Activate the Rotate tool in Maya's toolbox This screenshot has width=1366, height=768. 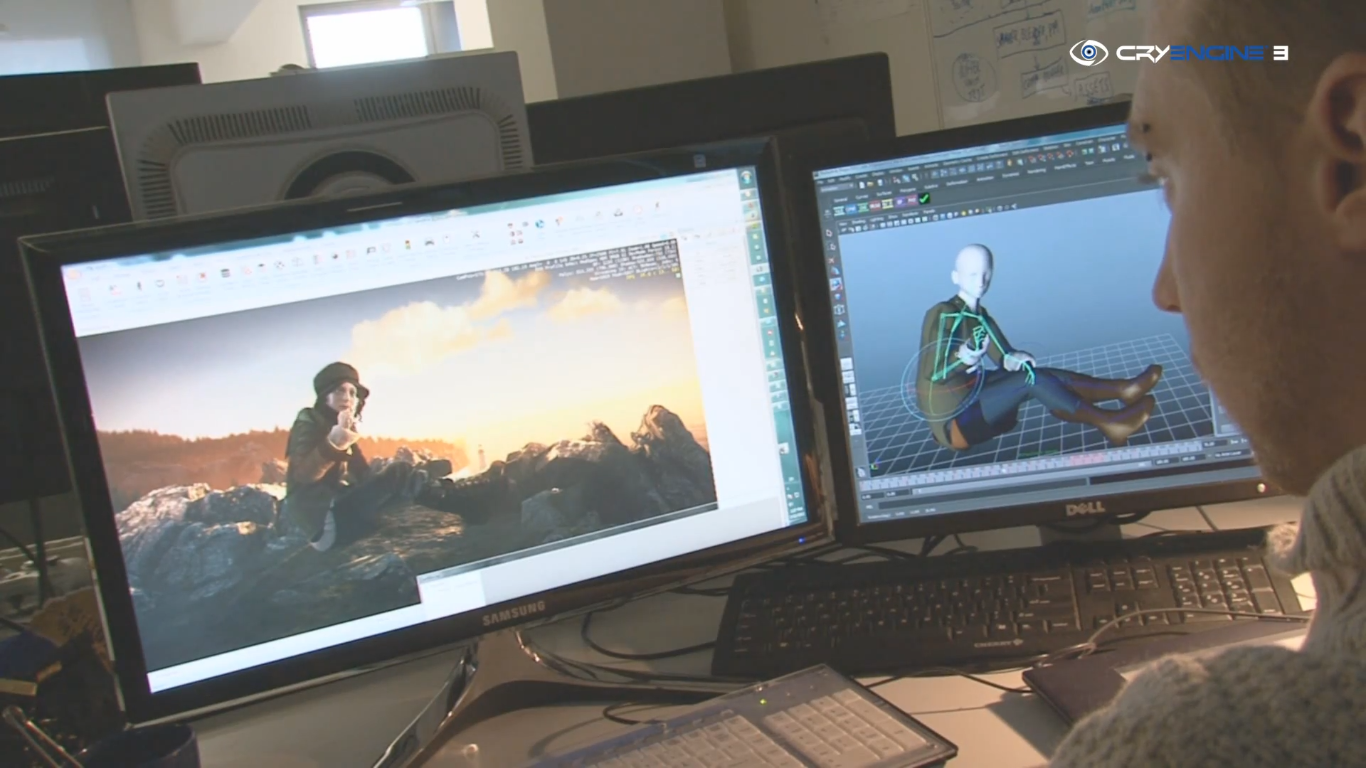pyautogui.click(x=836, y=284)
